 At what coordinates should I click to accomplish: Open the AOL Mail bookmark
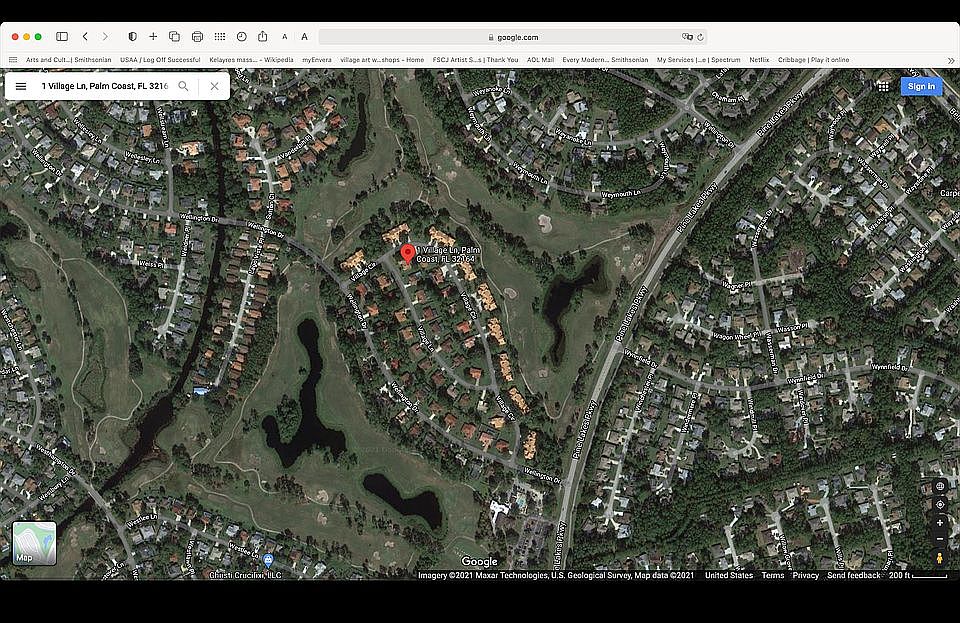click(540, 60)
